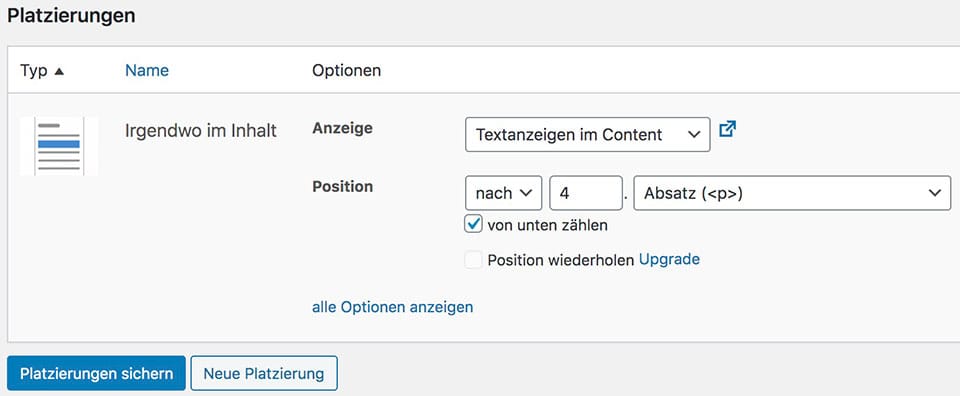Sort placements by Name column

147,71
